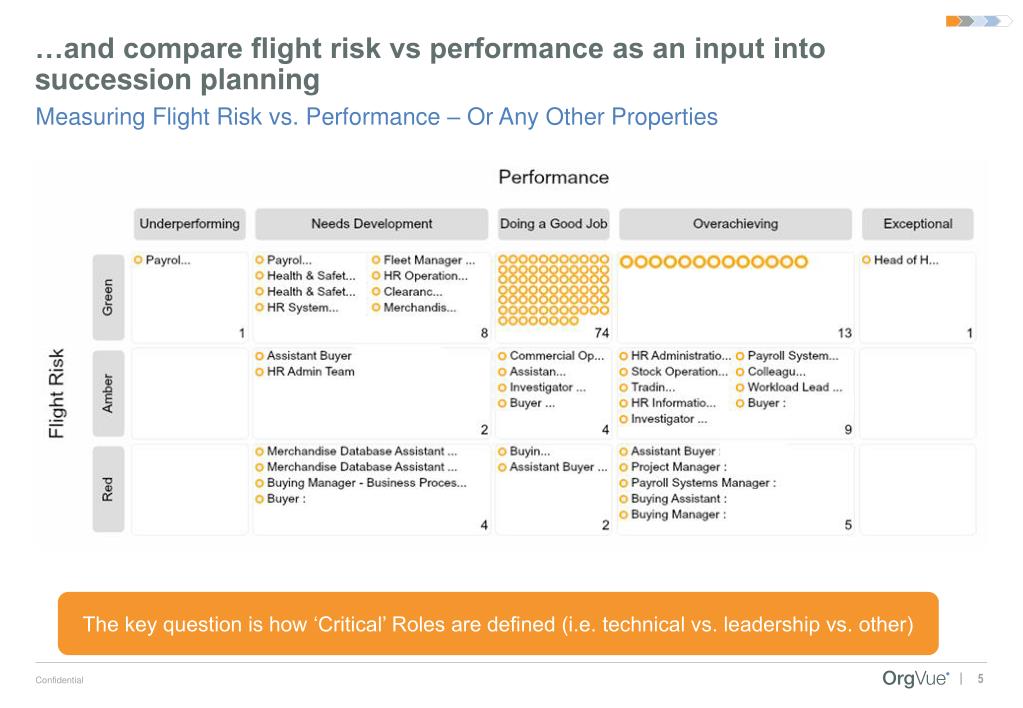Click the Fleet Manager circle marker

pos(376,261)
